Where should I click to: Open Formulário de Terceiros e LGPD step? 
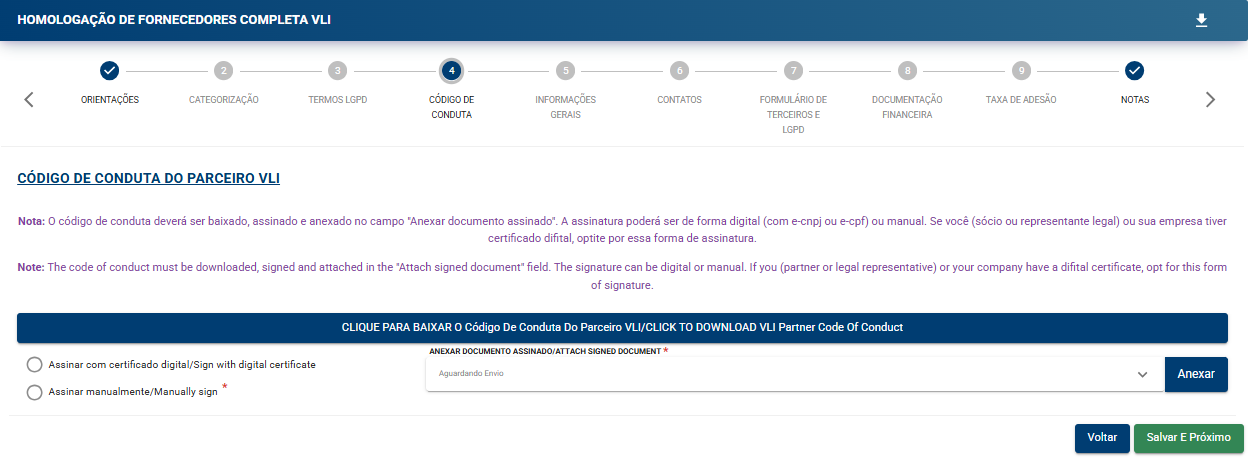coord(793,113)
